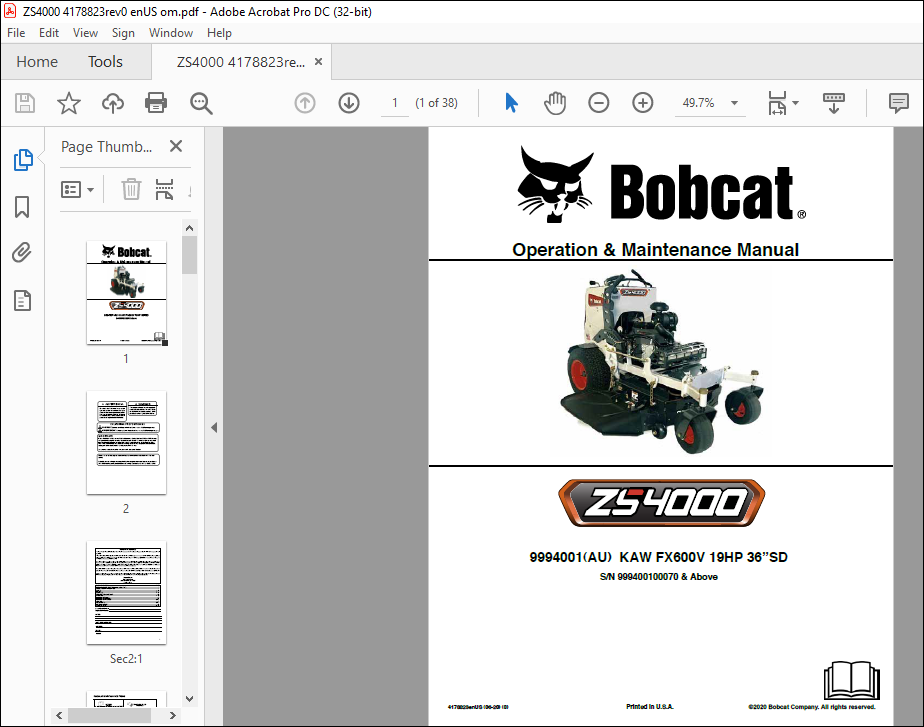The width and height of the screenshot is (924, 727).
Task: Upload to cloud icon in toolbar
Action: click(113, 103)
